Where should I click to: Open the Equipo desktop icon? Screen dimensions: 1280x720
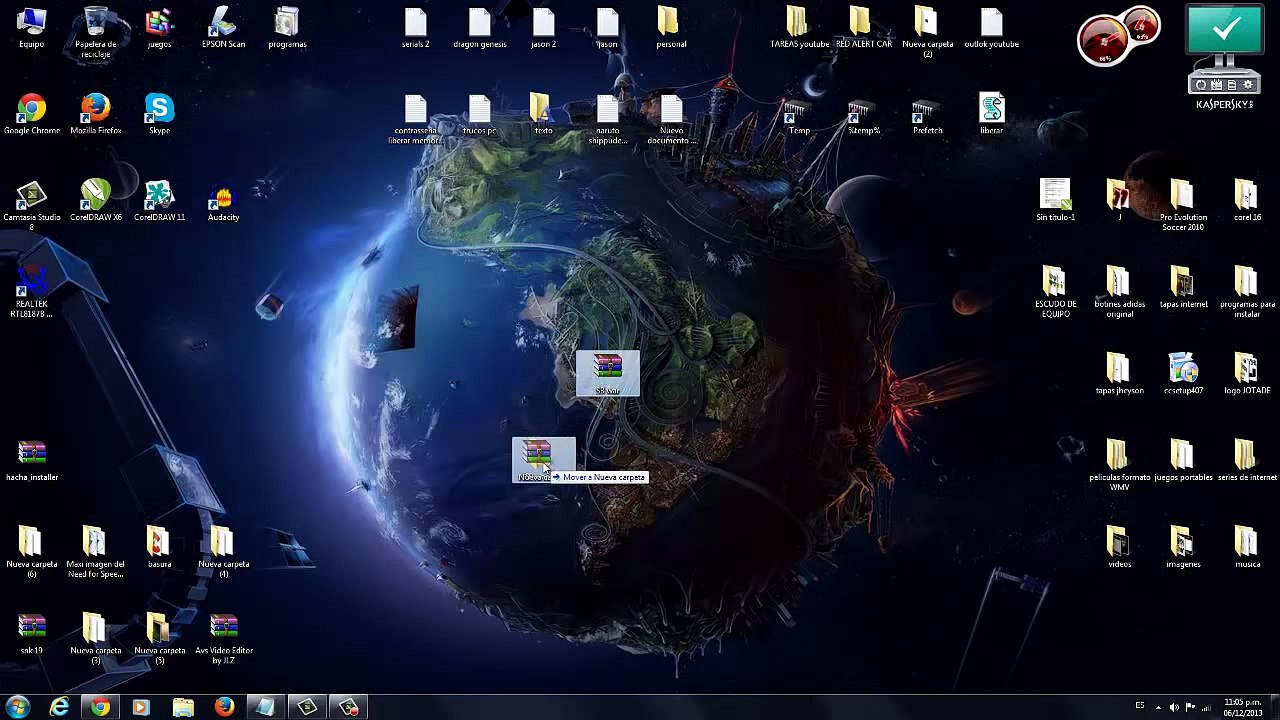tap(31, 28)
